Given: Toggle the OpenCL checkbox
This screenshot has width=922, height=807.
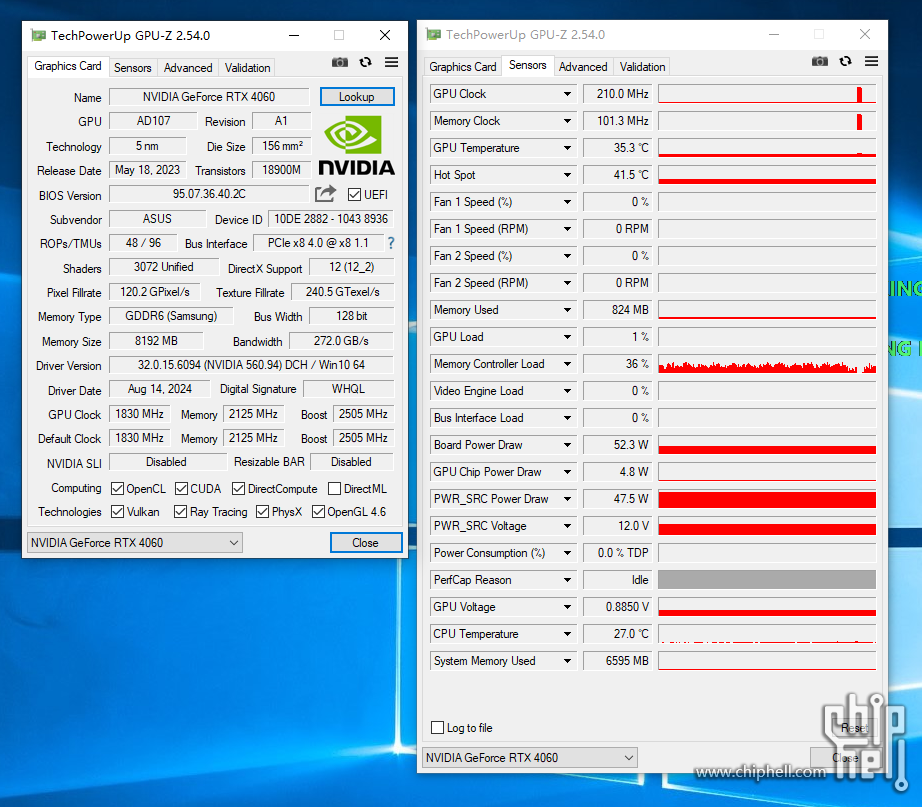Looking at the screenshot, I should [118, 489].
